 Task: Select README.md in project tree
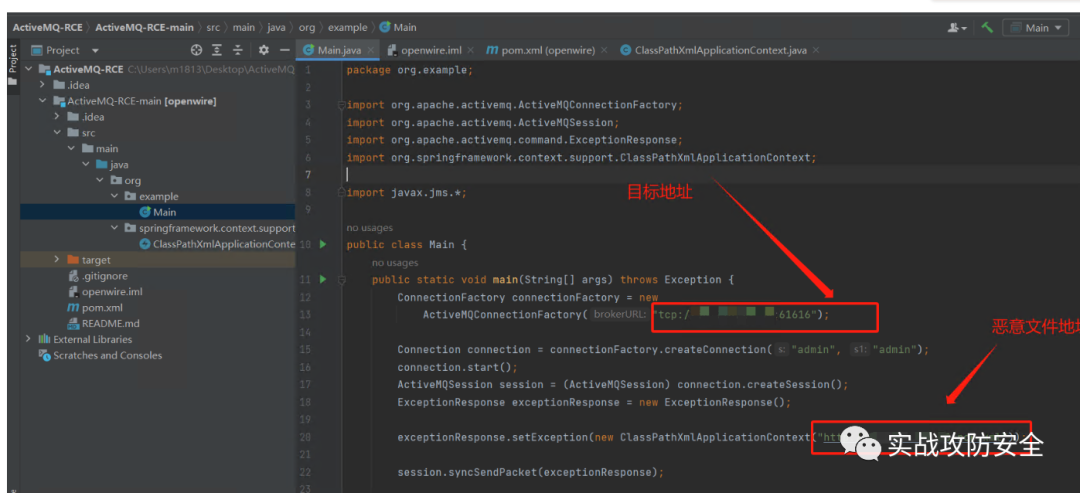[103, 323]
